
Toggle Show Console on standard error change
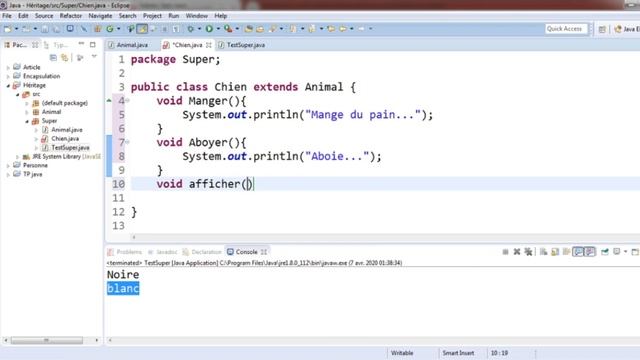(x=590, y=252)
